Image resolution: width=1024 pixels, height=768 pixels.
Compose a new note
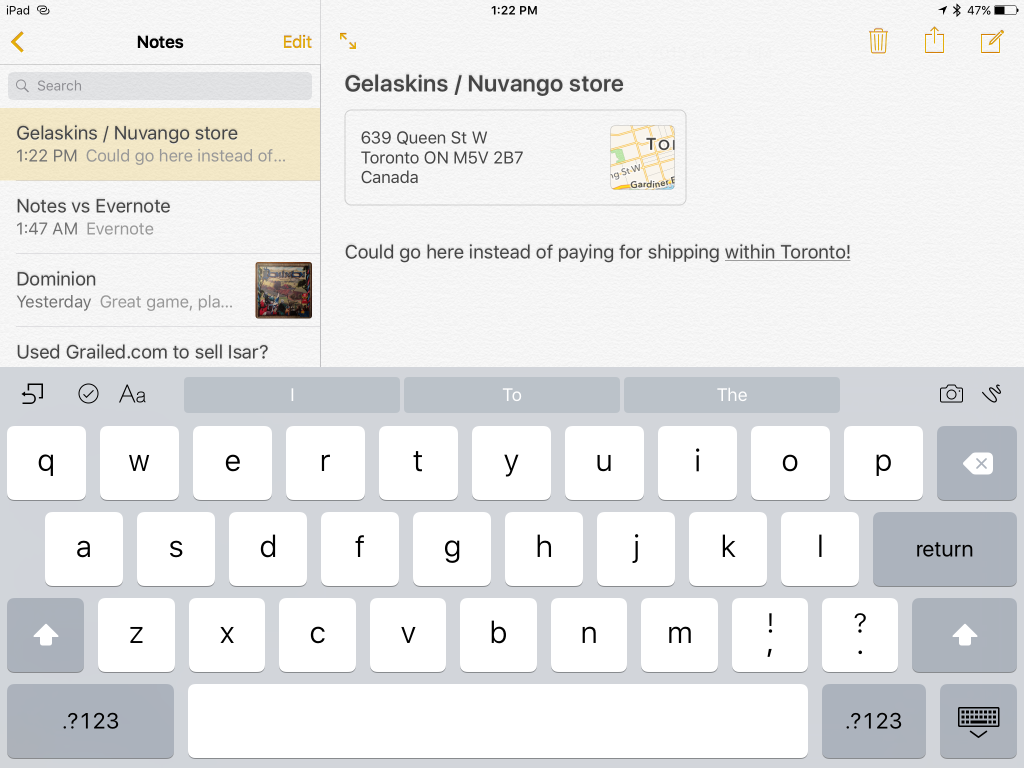coord(991,41)
